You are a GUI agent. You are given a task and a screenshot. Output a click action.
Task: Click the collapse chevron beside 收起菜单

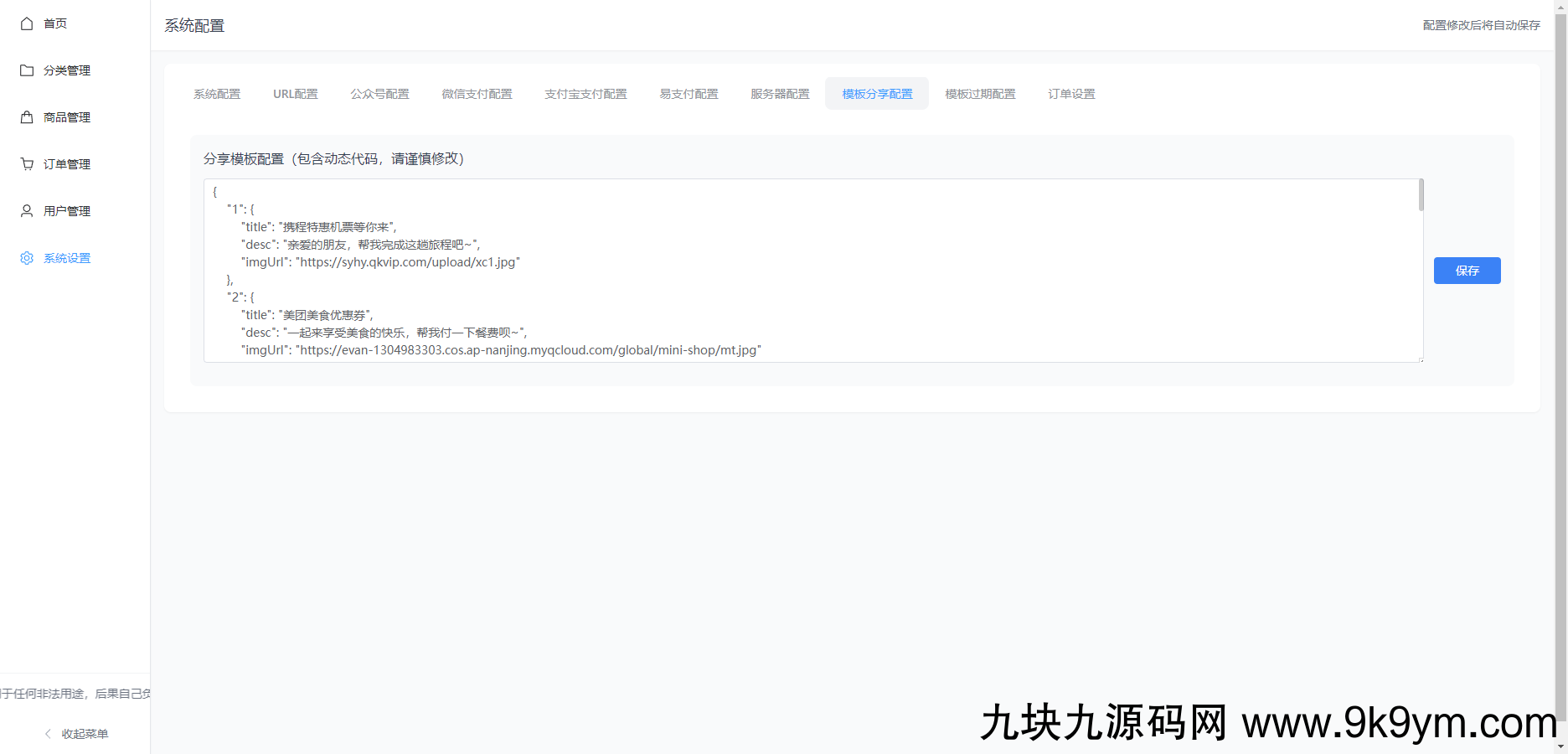(x=47, y=733)
